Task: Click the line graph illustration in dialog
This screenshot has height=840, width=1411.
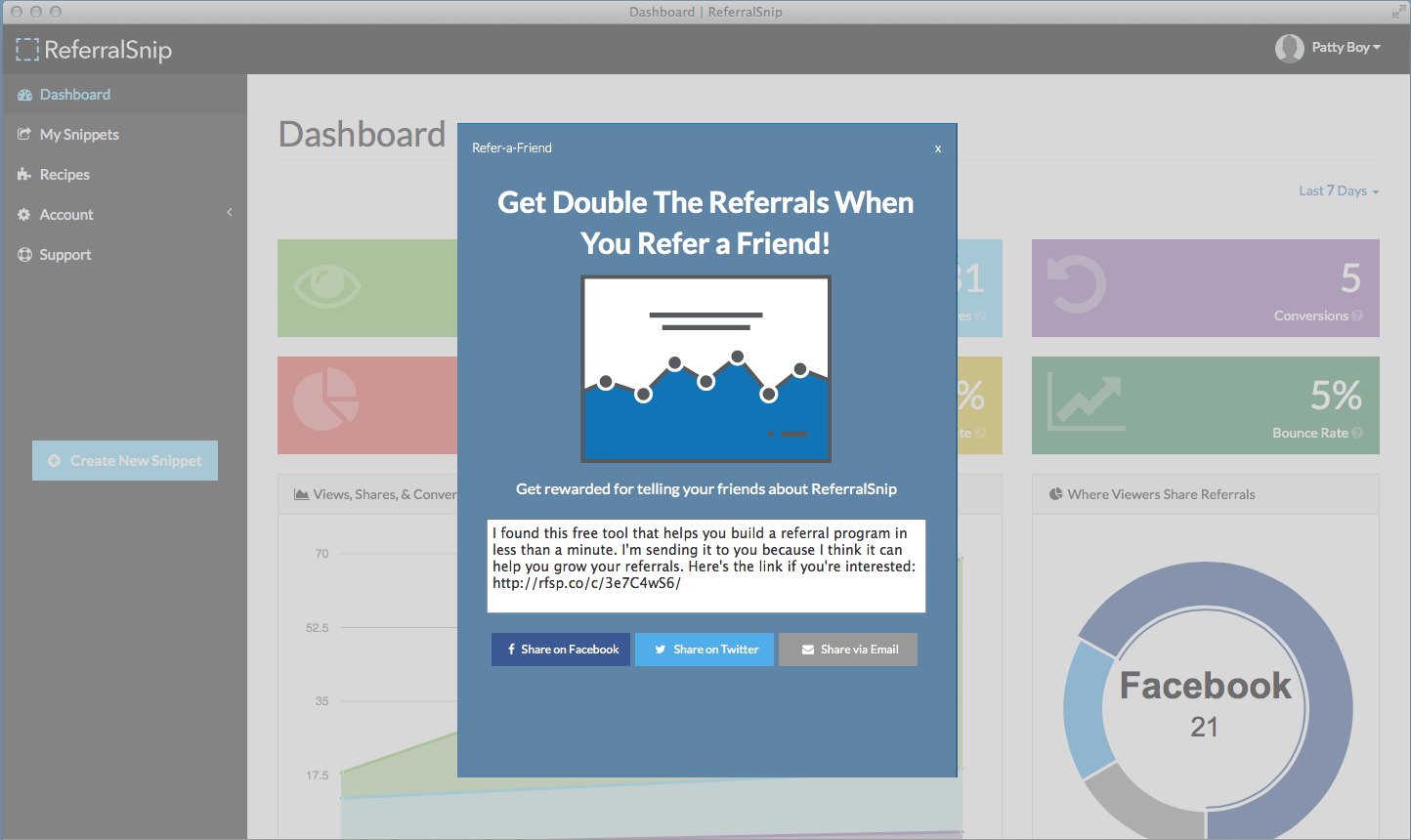Action: pyautogui.click(x=705, y=369)
